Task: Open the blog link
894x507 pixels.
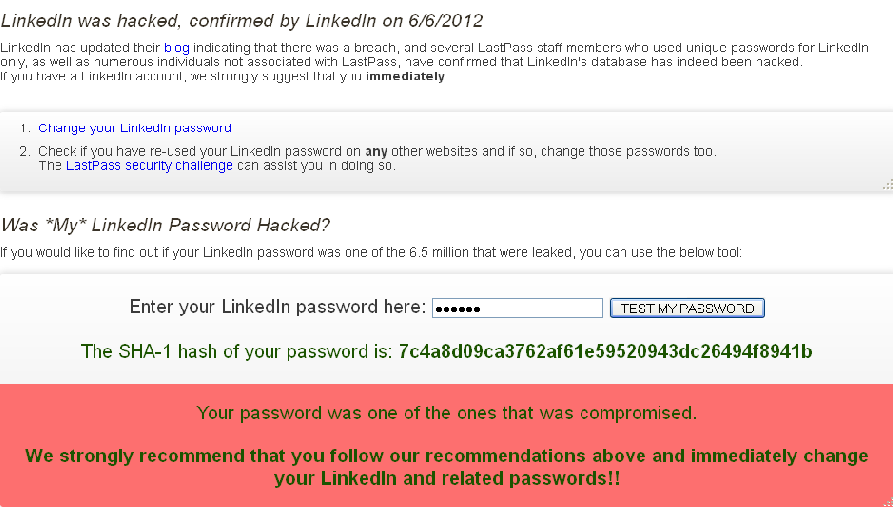Action: [175, 47]
